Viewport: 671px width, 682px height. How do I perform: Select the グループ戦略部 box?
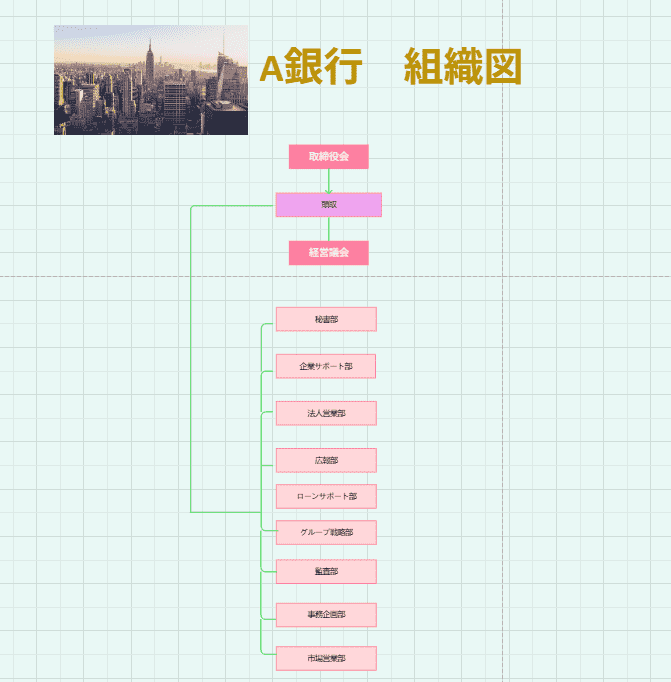(x=326, y=532)
